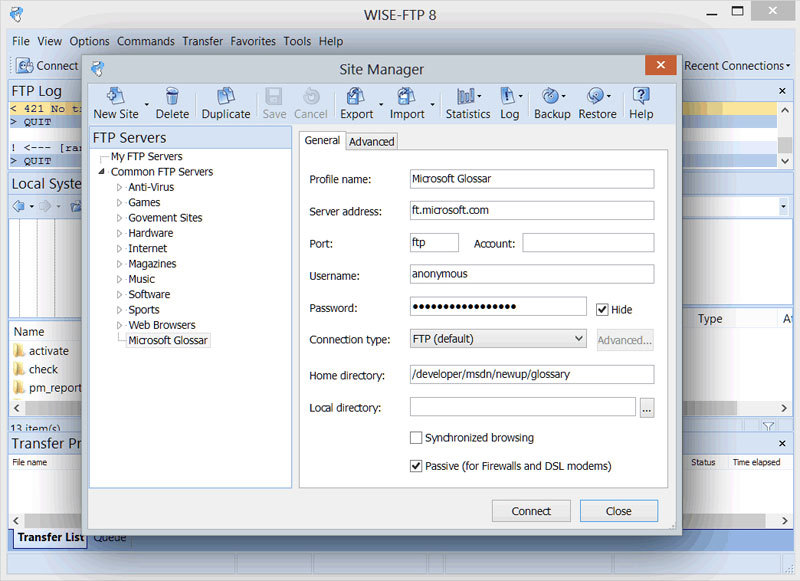
Task: Uncheck the Hide password checkbox
Action: click(x=602, y=310)
